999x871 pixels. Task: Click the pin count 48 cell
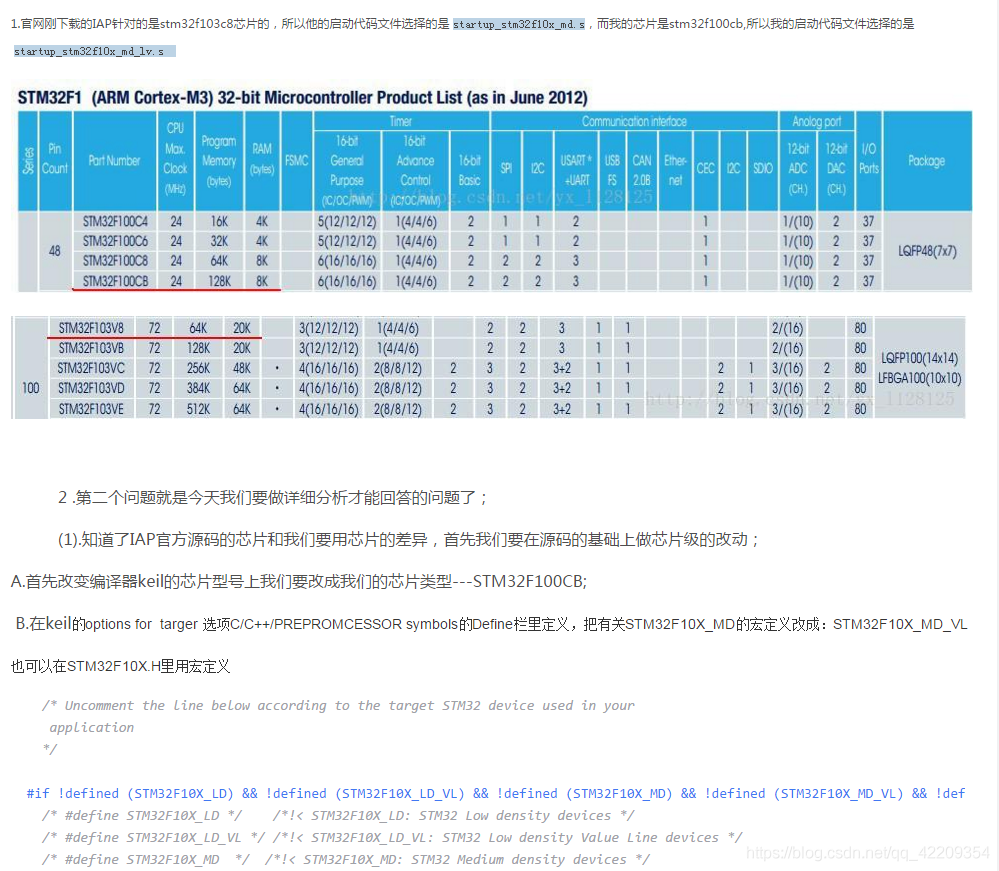[x=55, y=251]
